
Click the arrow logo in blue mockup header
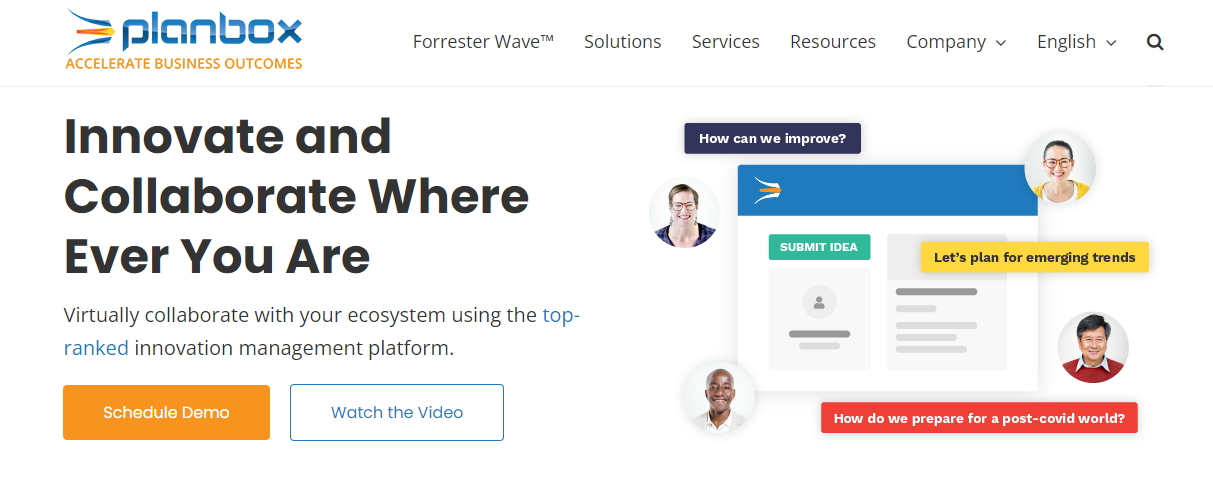767,190
